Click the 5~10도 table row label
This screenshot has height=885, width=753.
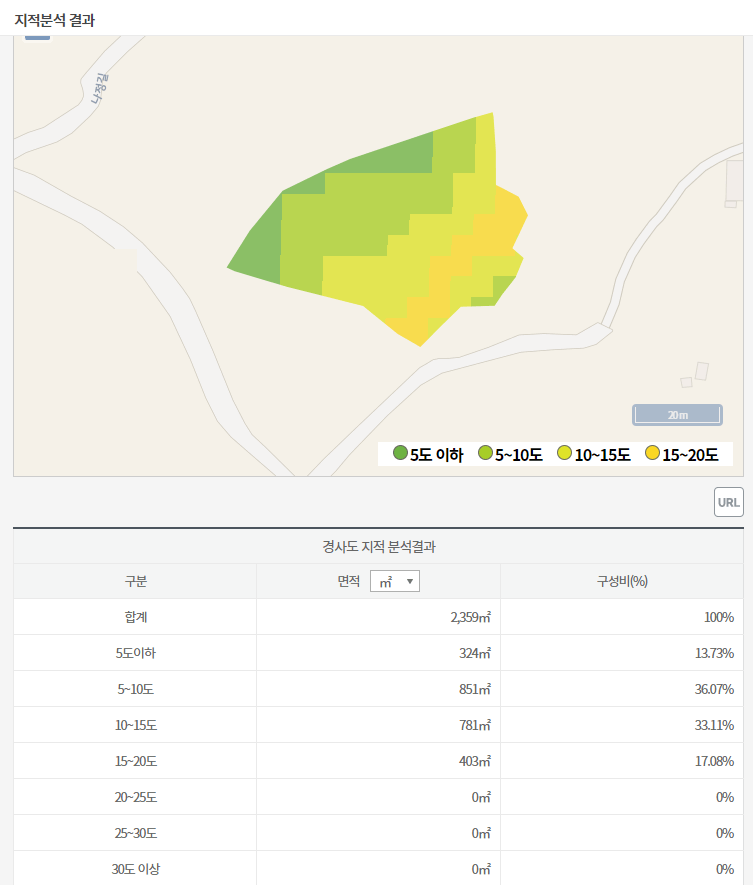coord(135,689)
